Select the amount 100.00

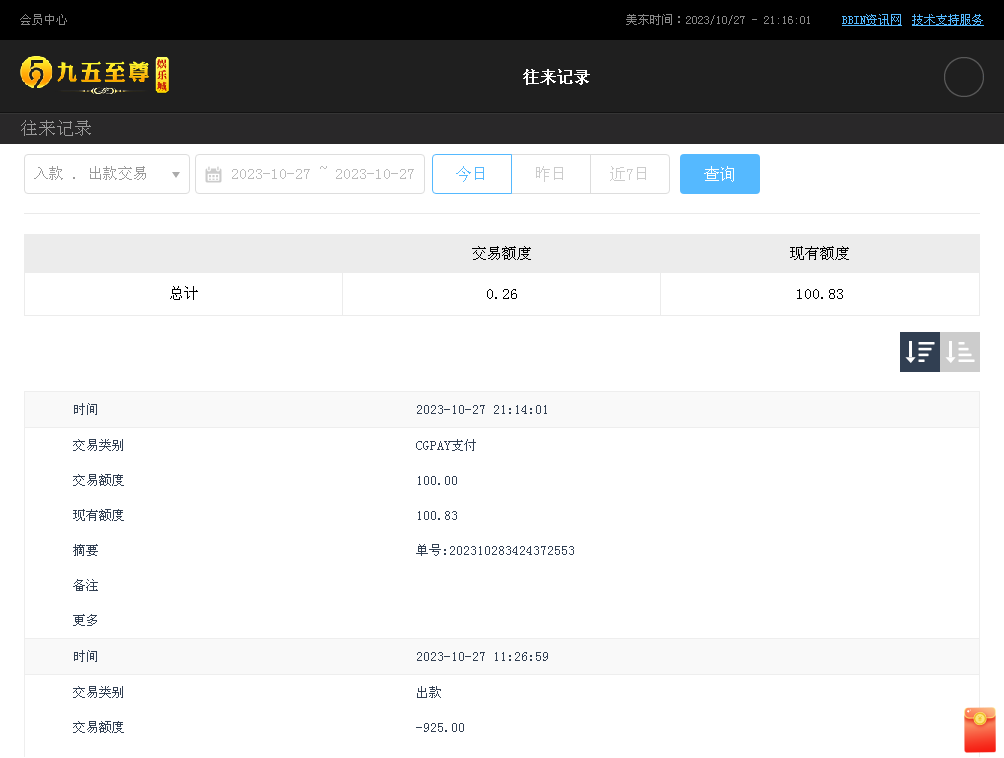[x=437, y=481]
